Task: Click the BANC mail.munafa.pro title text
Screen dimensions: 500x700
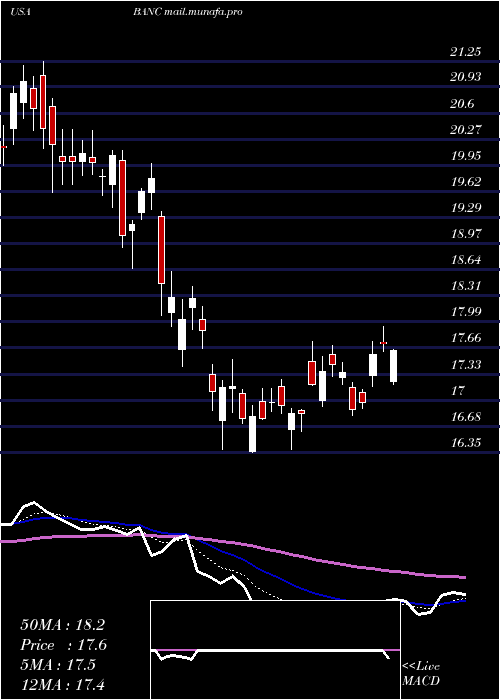Action: [x=188, y=12]
